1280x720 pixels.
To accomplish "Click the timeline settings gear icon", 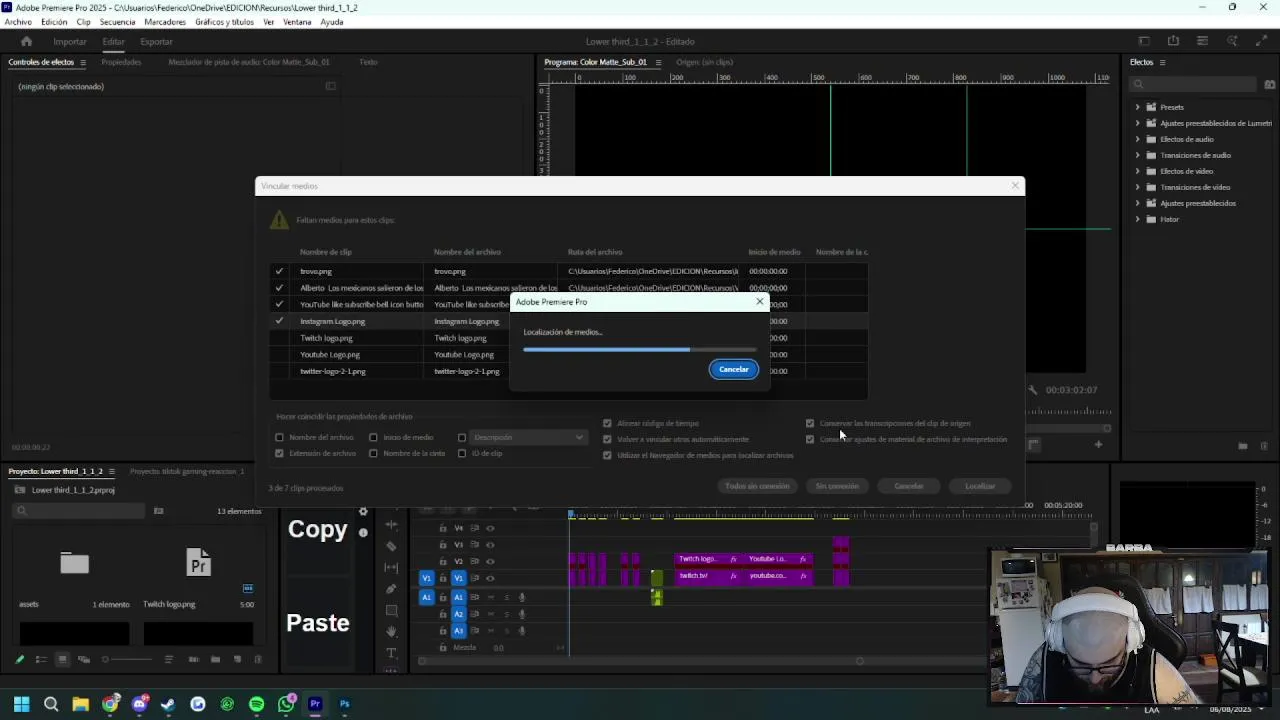I will click(x=363, y=511).
